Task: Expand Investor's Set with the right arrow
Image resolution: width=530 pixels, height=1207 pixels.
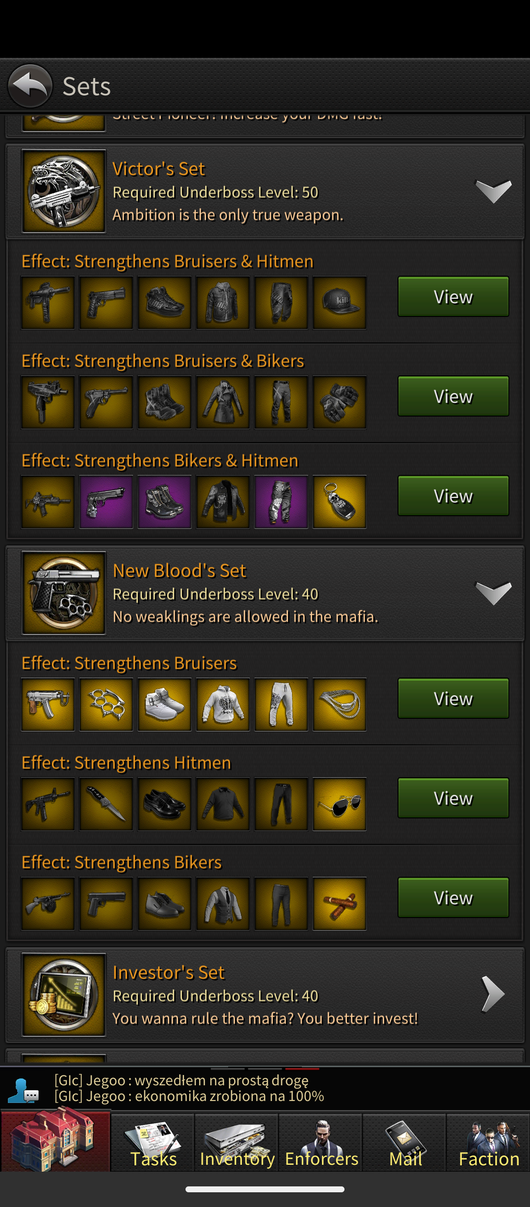Action: (x=493, y=994)
